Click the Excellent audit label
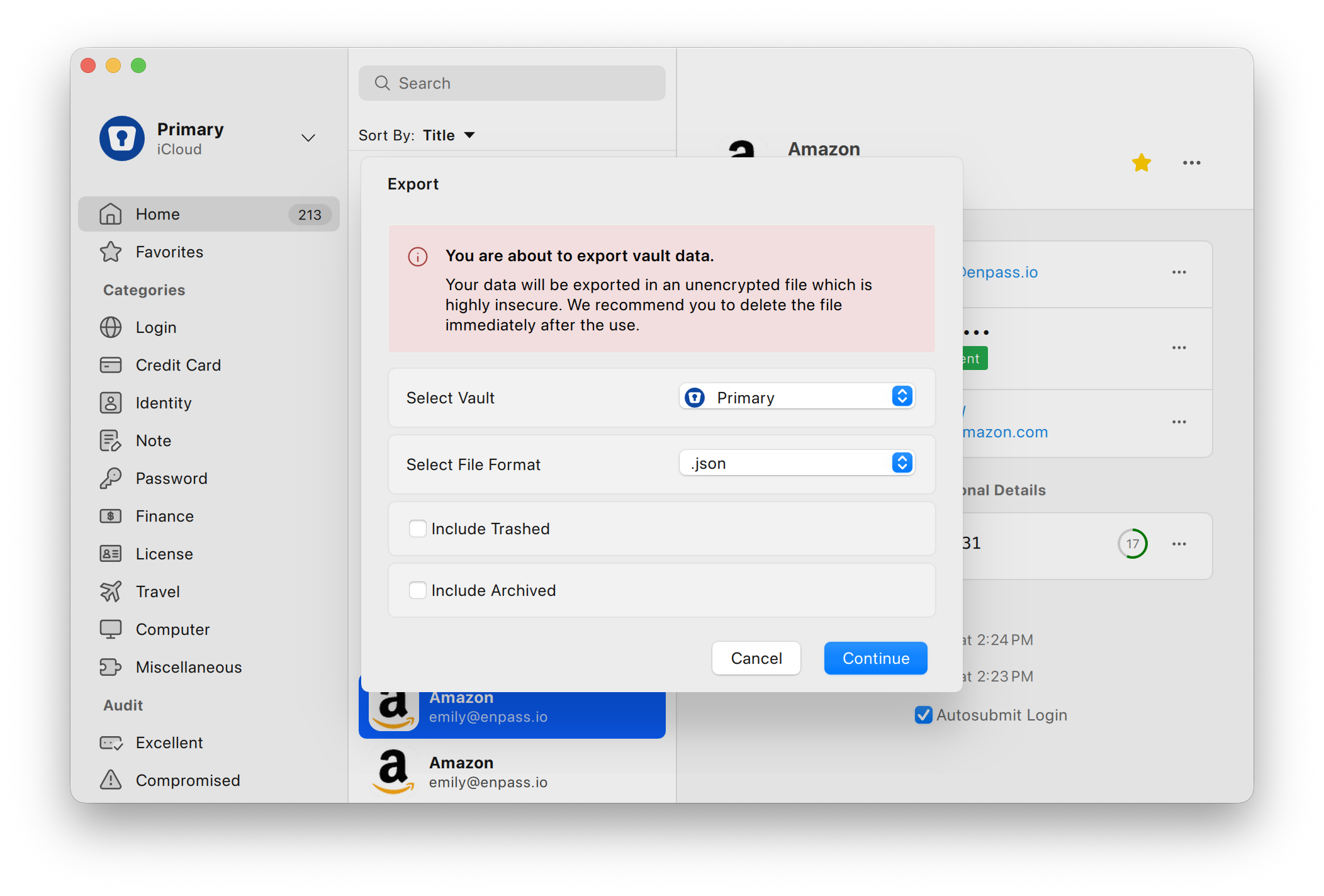This screenshot has height=896, width=1324. point(169,742)
